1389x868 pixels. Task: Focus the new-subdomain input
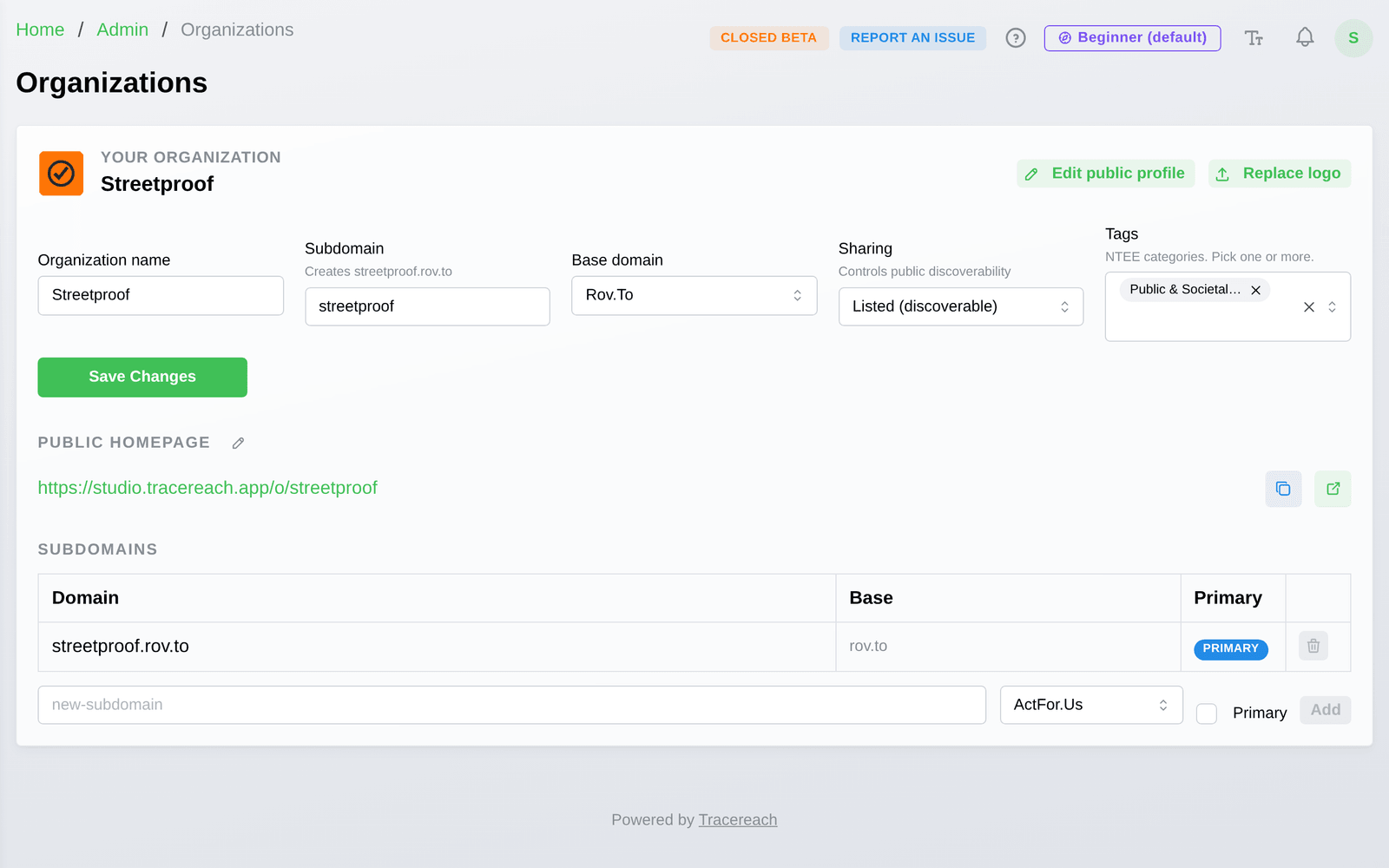[x=512, y=705]
